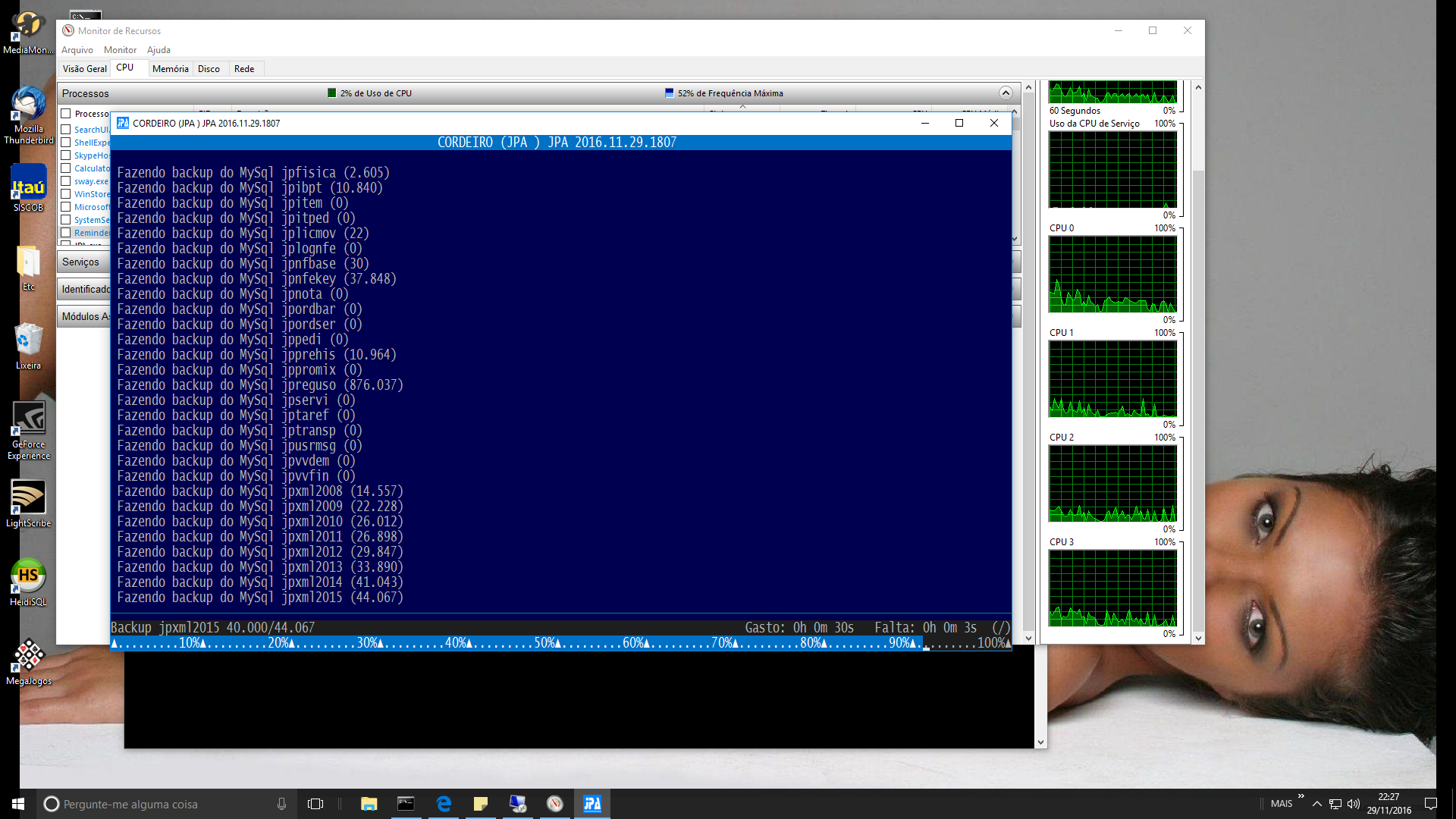Viewport: 1456px width, 819px height.
Task: Expand the Serviços section header
Action: click(81, 262)
